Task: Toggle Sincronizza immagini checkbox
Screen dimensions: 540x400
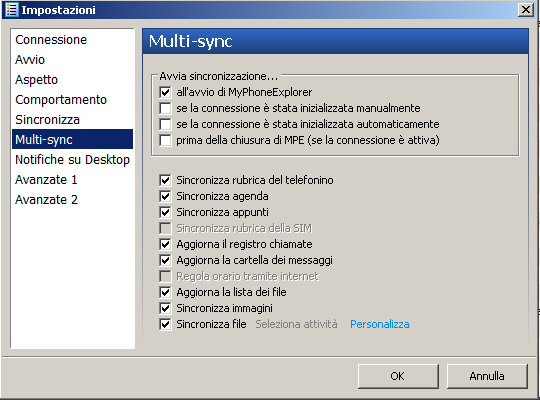Action: [165, 308]
